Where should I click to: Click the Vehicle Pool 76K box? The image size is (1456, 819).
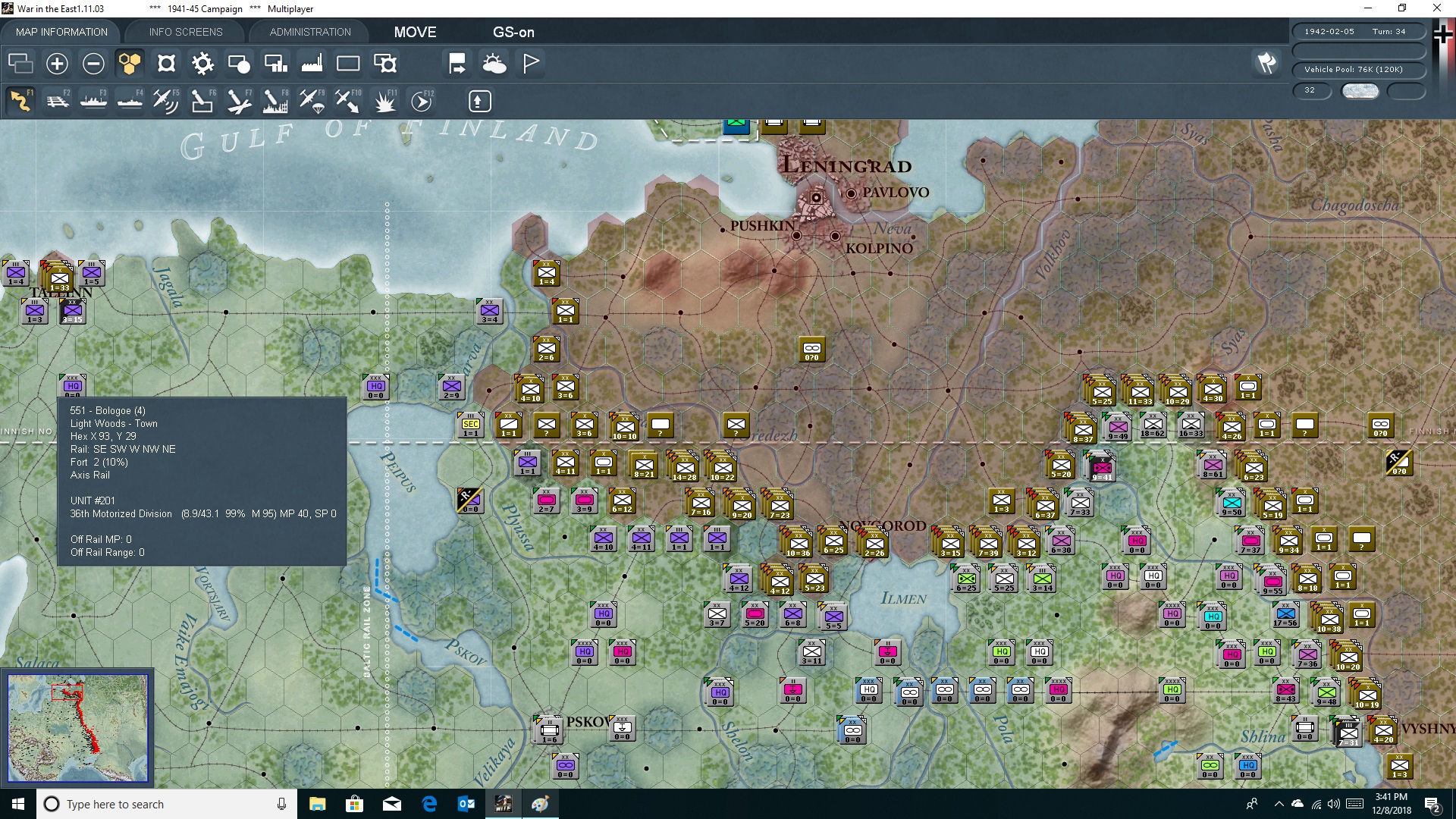(x=1359, y=70)
